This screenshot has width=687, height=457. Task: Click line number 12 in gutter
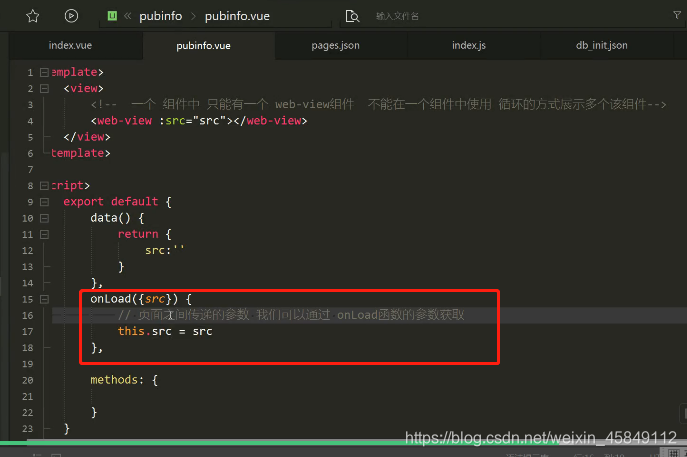[28, 251]
